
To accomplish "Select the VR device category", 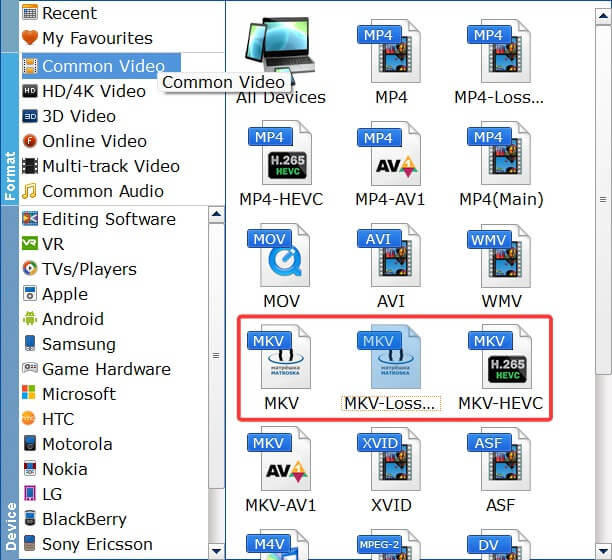I will (x=43, y=244).
